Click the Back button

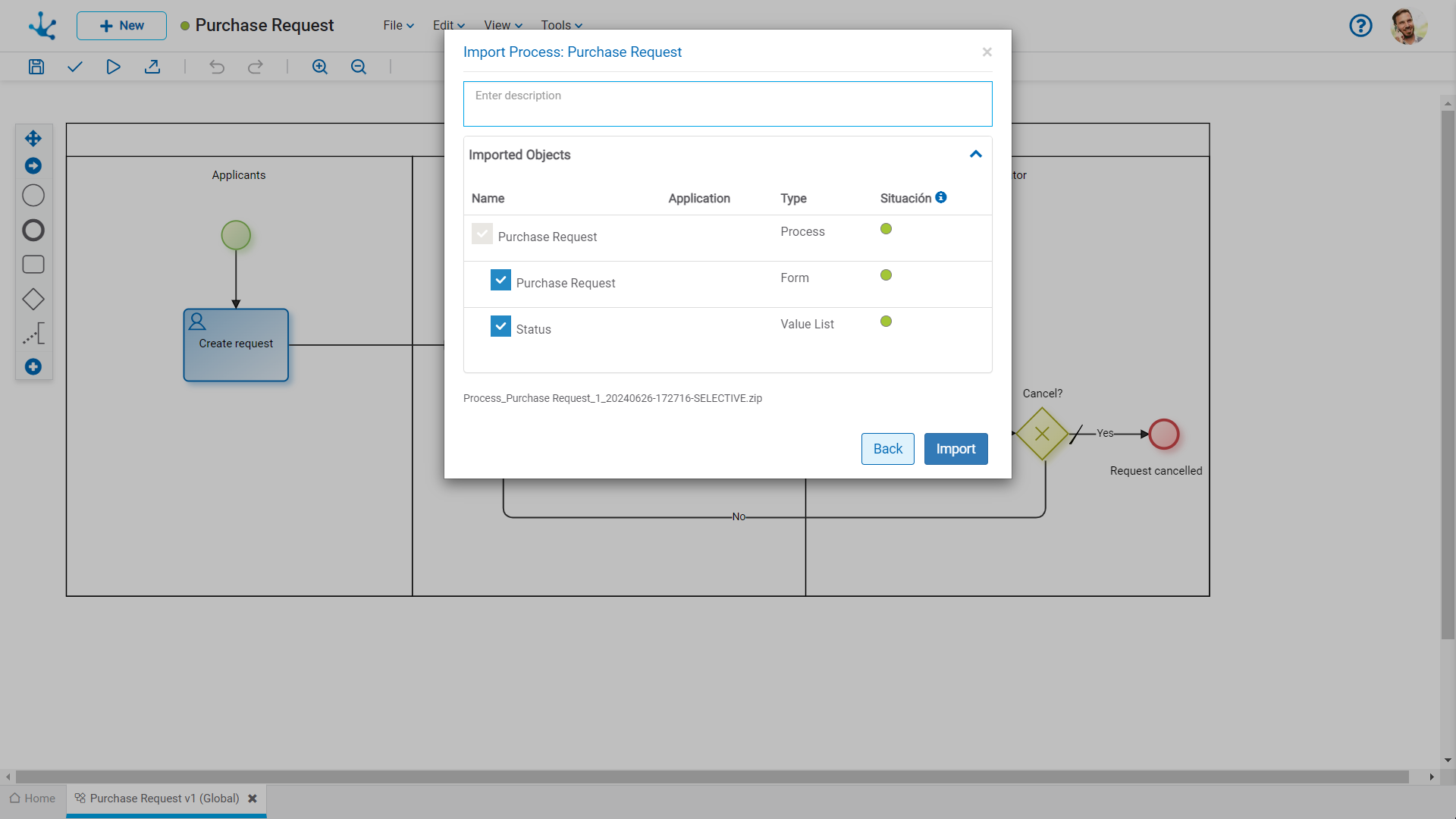[887, 449]
